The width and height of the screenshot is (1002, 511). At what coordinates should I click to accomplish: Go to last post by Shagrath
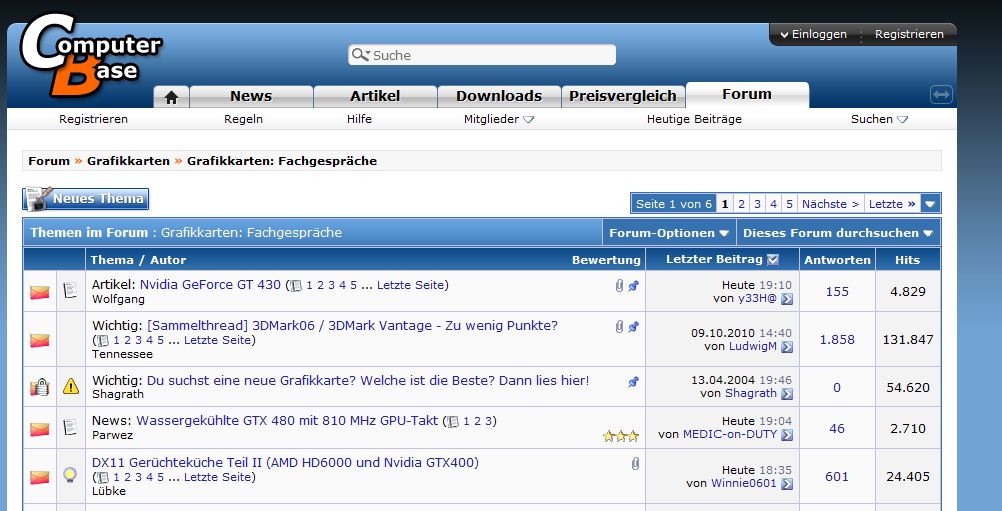pyautogui.click(x=787, y=394)
